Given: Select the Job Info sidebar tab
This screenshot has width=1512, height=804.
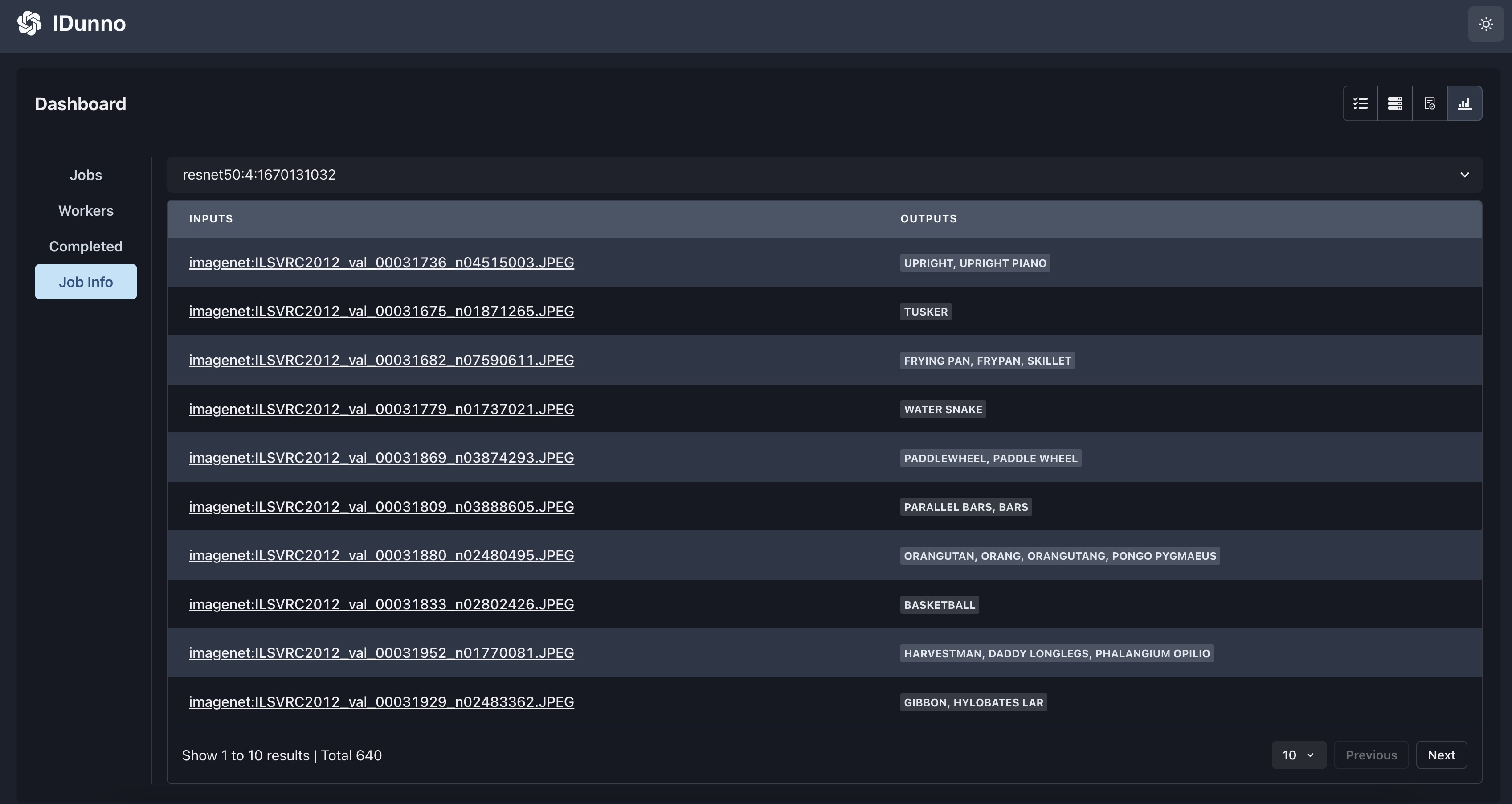Looking at the screenshot, I should 86,282.
